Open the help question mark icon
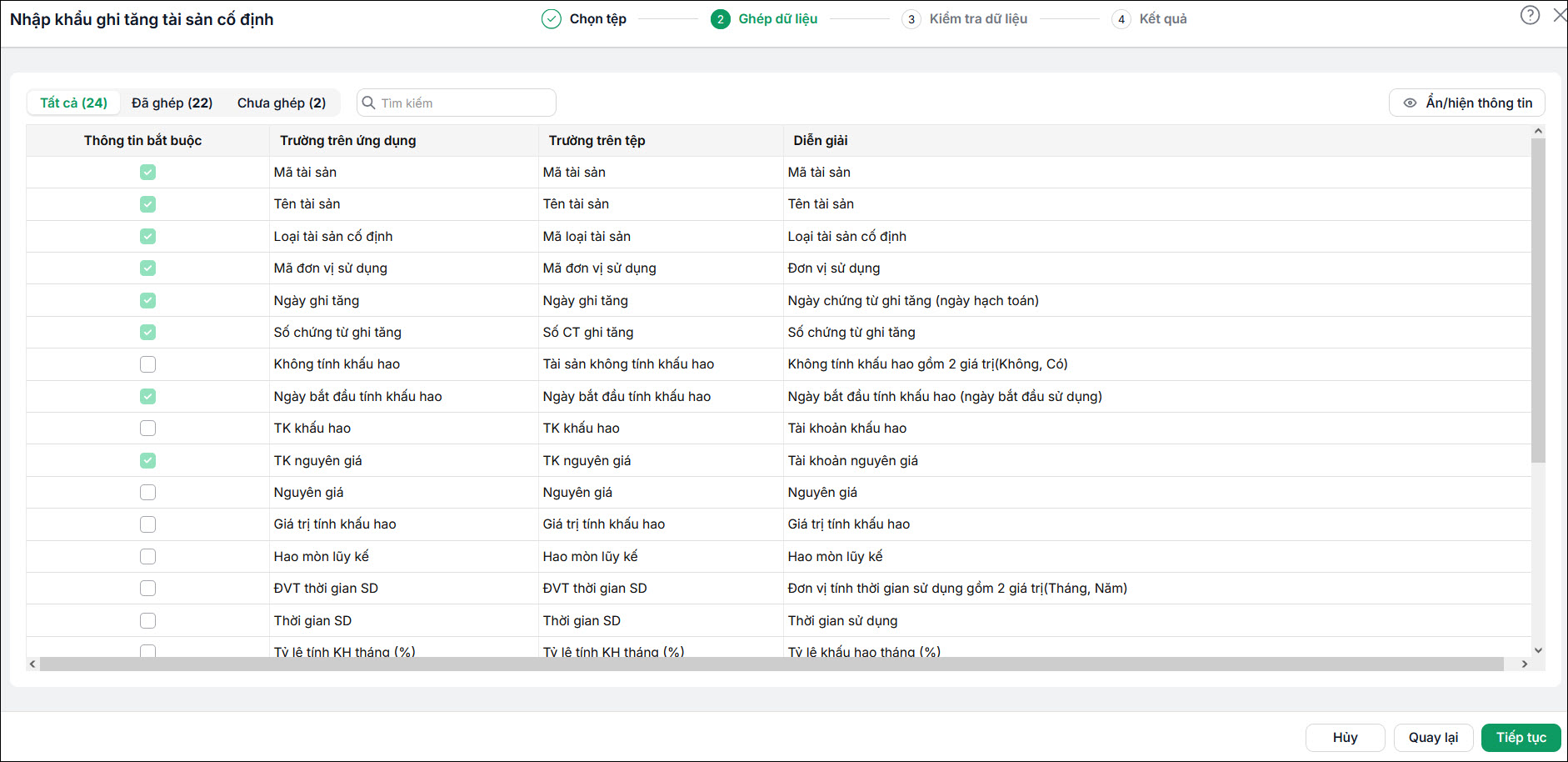The height and width of the screenshot is (762, 1568). click(x=1530, y=15)
